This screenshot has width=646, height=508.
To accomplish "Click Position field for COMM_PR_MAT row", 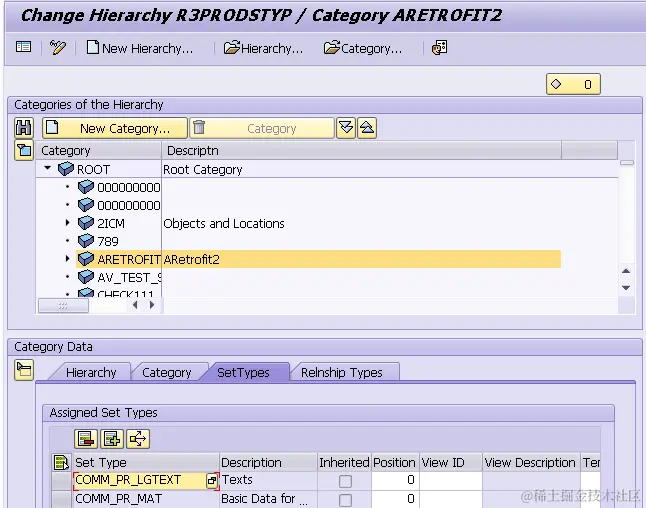I will pyautogui.click(x=395, y=499).
